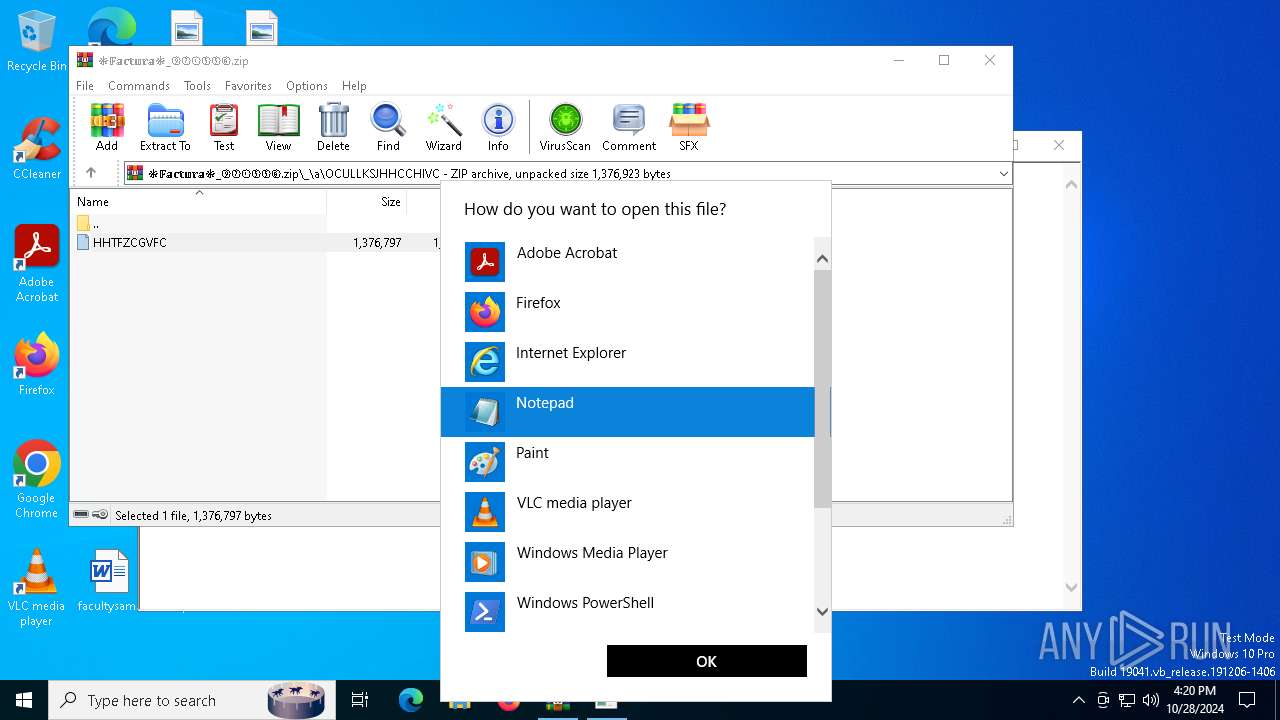1280x720 pixels.
Task: Confirm with the OK button
Action: pos(706,661)
